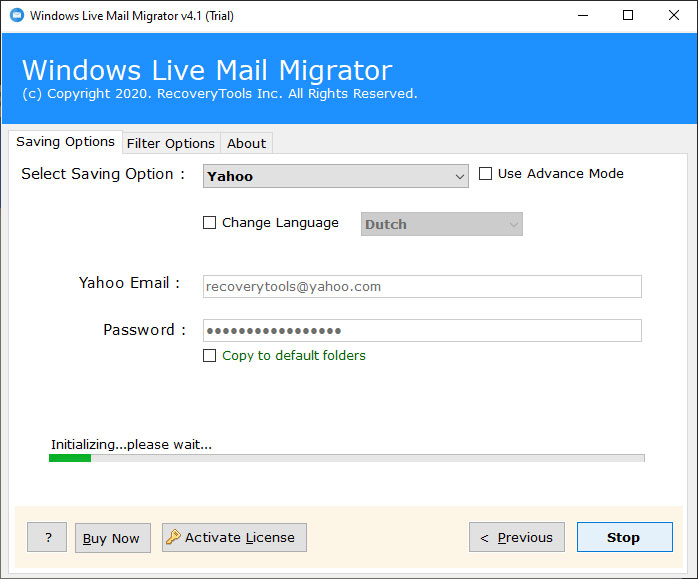This screenshot has width=698, height=579.
Task: Click the question mark help button
Action: tap(47, 537)
